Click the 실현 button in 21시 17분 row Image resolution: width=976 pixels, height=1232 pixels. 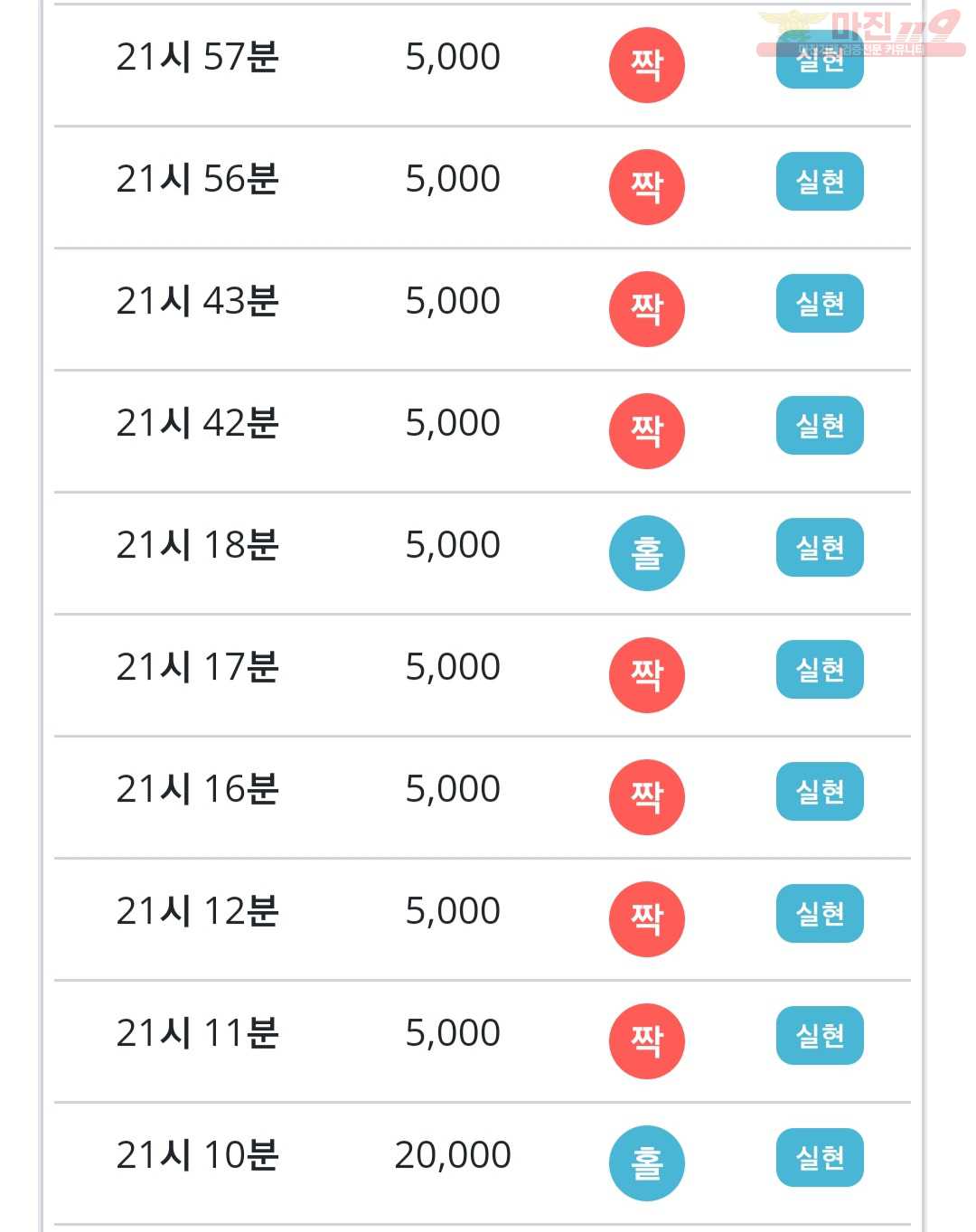tap(820, 670)
